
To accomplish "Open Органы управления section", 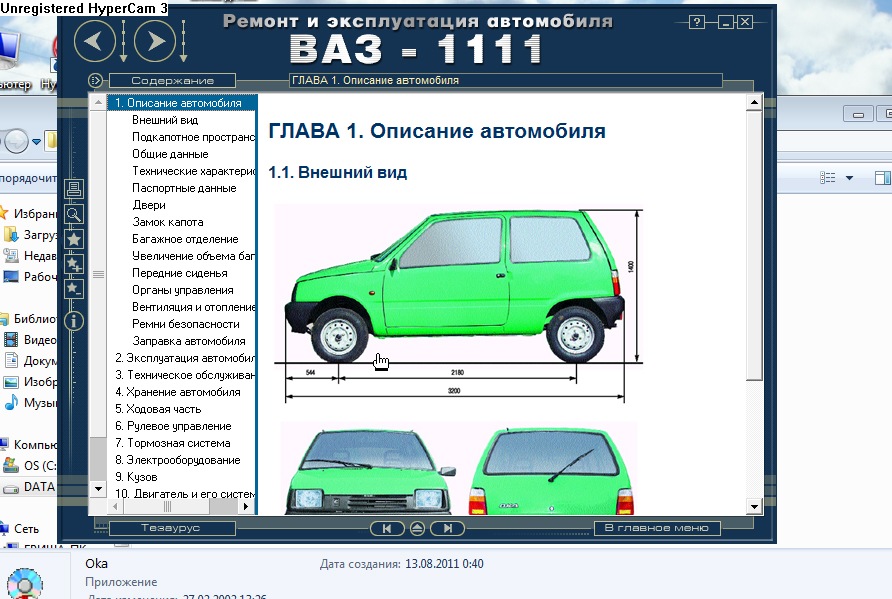I will (183, 290).
